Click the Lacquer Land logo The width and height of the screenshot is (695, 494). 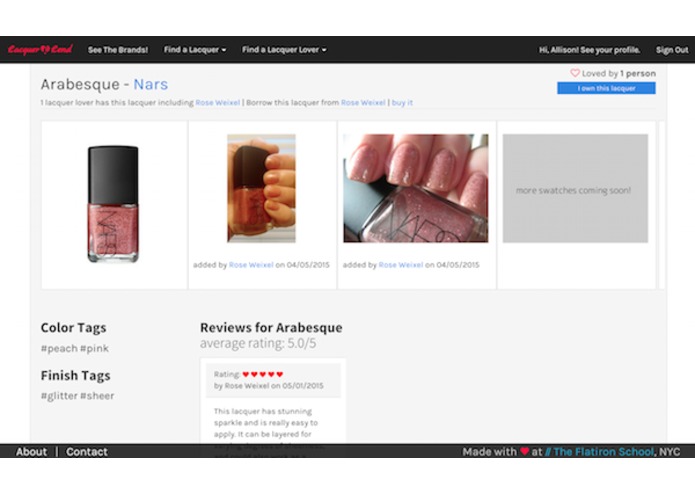[40, 49]
